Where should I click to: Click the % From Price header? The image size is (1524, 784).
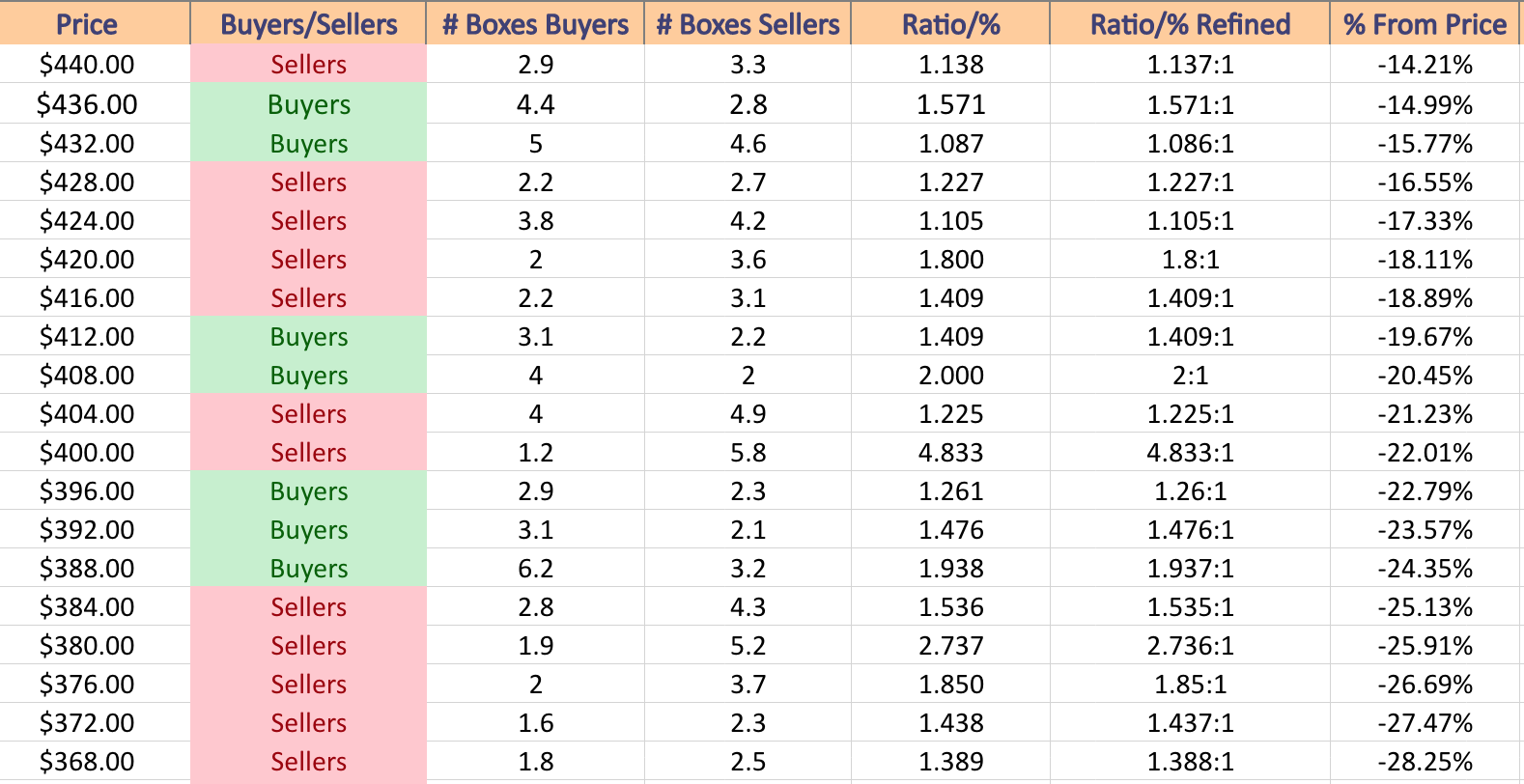tap(1425, 23)
